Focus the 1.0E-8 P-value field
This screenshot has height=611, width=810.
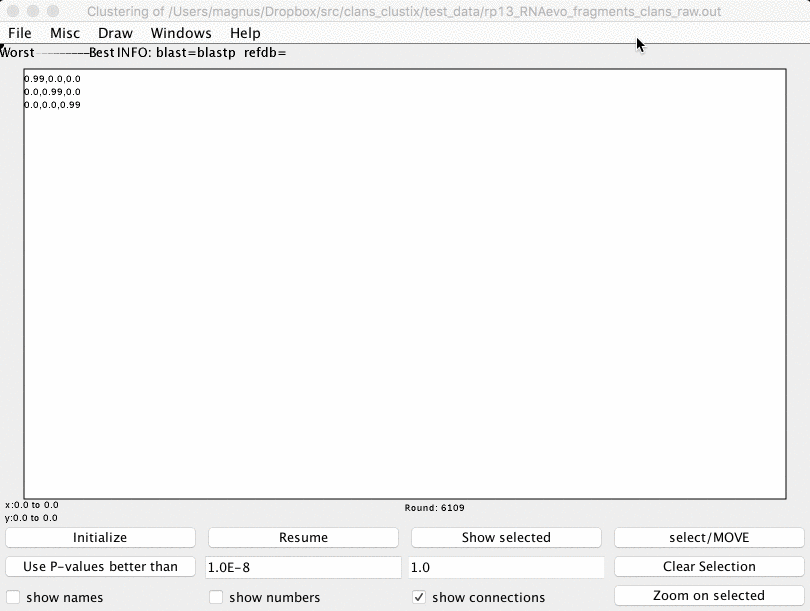pos(303,568)
